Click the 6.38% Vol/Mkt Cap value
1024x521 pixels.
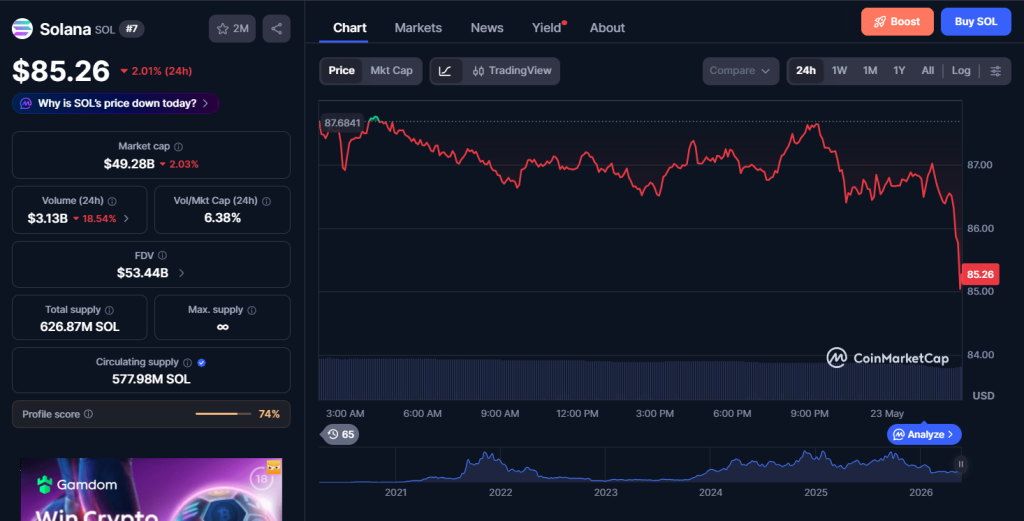point(222,218)
